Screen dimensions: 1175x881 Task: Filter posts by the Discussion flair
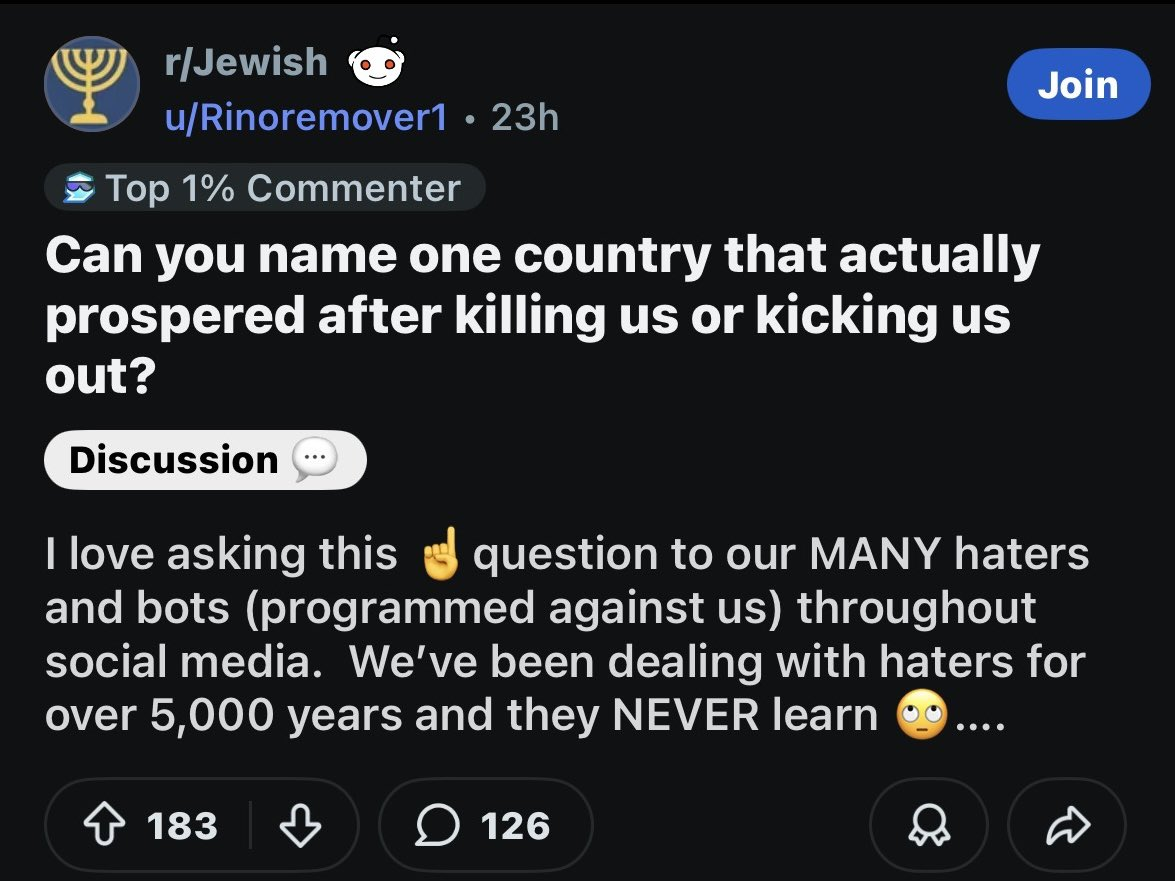174,460
